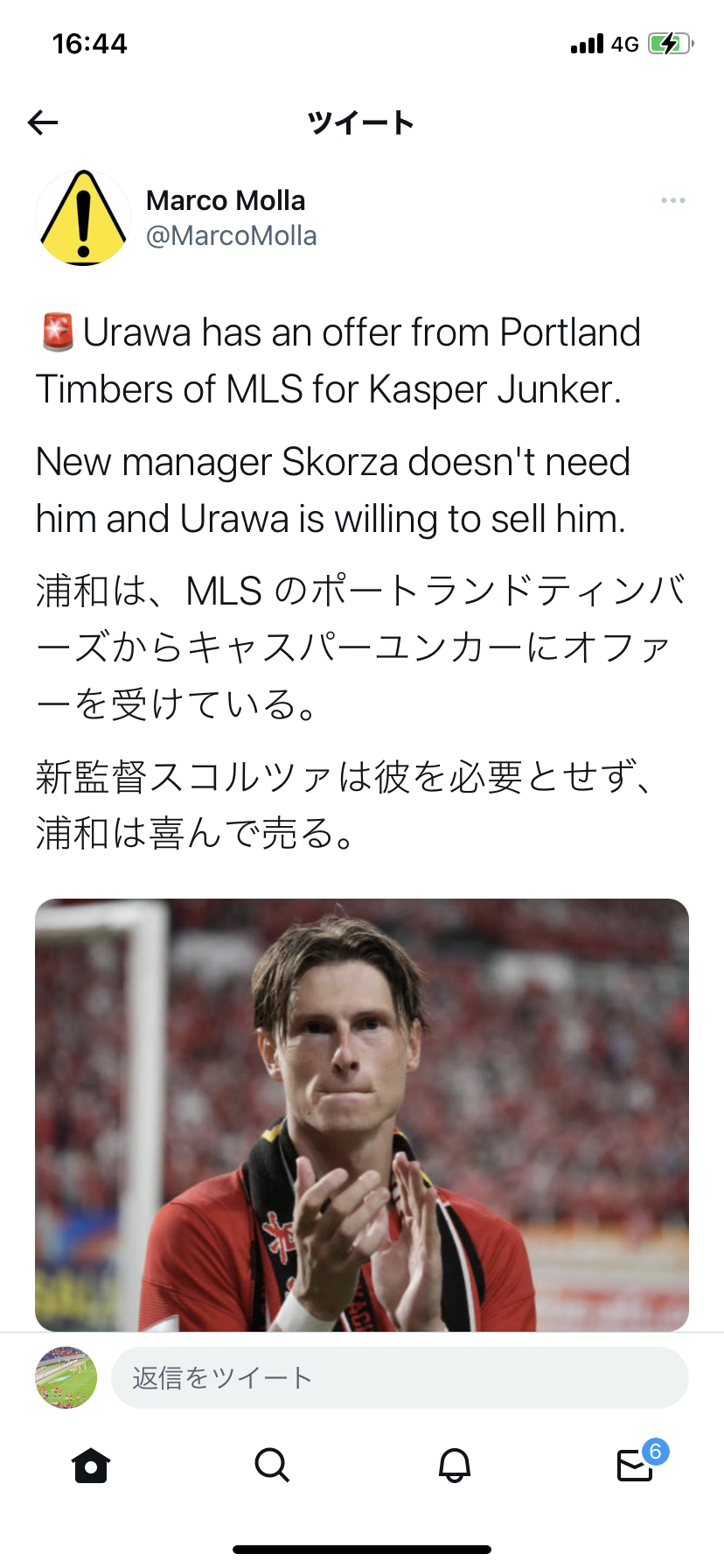Image resolution: width=724 pixels, height=1568 pixels.
Task: Tap your stadium profile avatar
Action: click(x=66, y=1377)
